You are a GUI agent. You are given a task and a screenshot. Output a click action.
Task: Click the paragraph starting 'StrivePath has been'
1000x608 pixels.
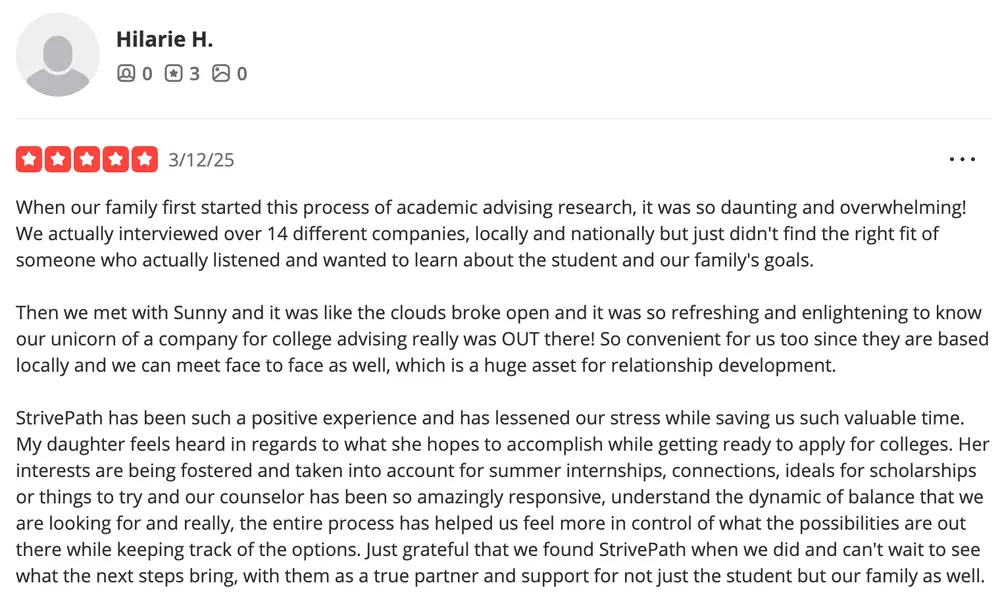tap(502, 497)
